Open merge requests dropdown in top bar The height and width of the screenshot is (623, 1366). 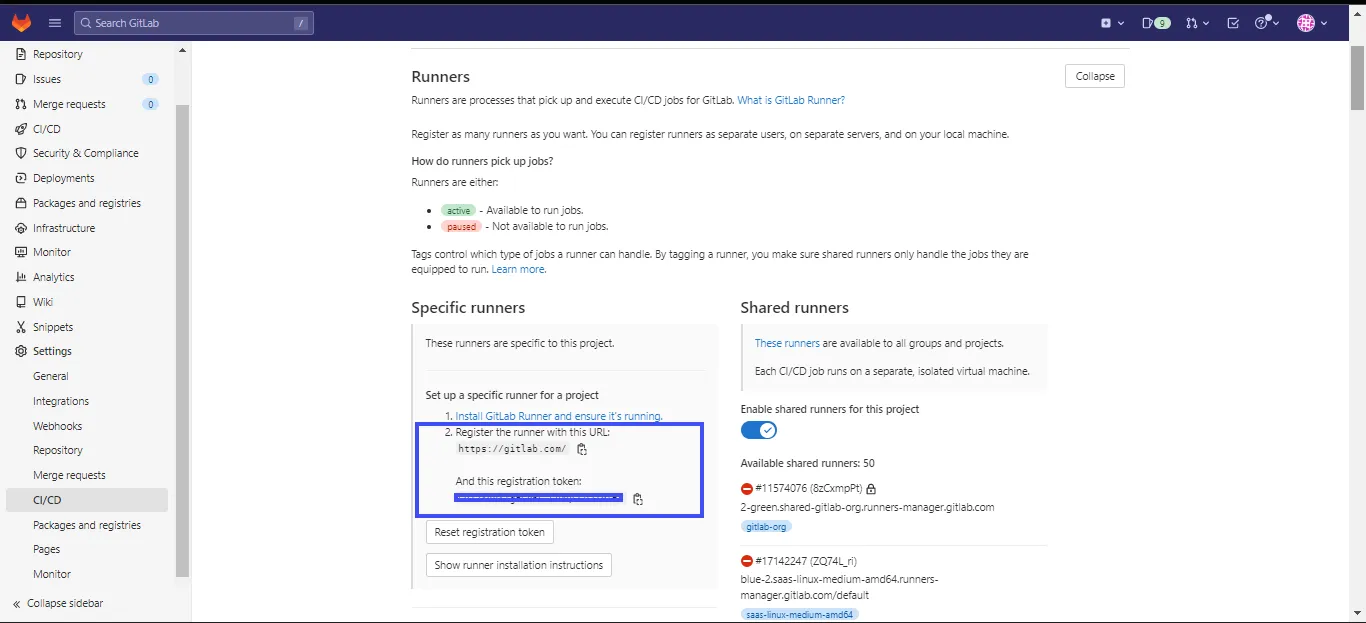pos(1198,23)
